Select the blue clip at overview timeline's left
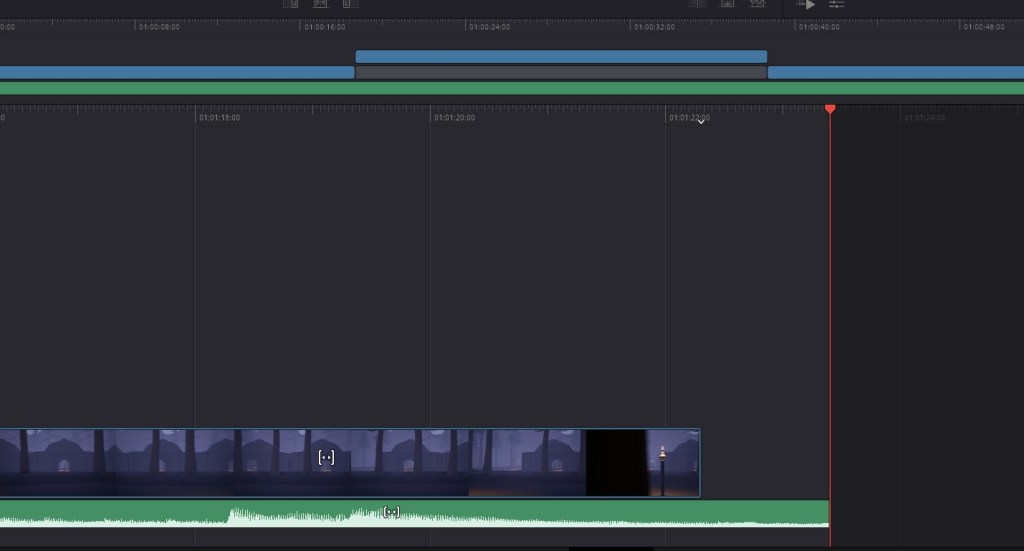Viewport: 1024px width, 551px height. 176,73
